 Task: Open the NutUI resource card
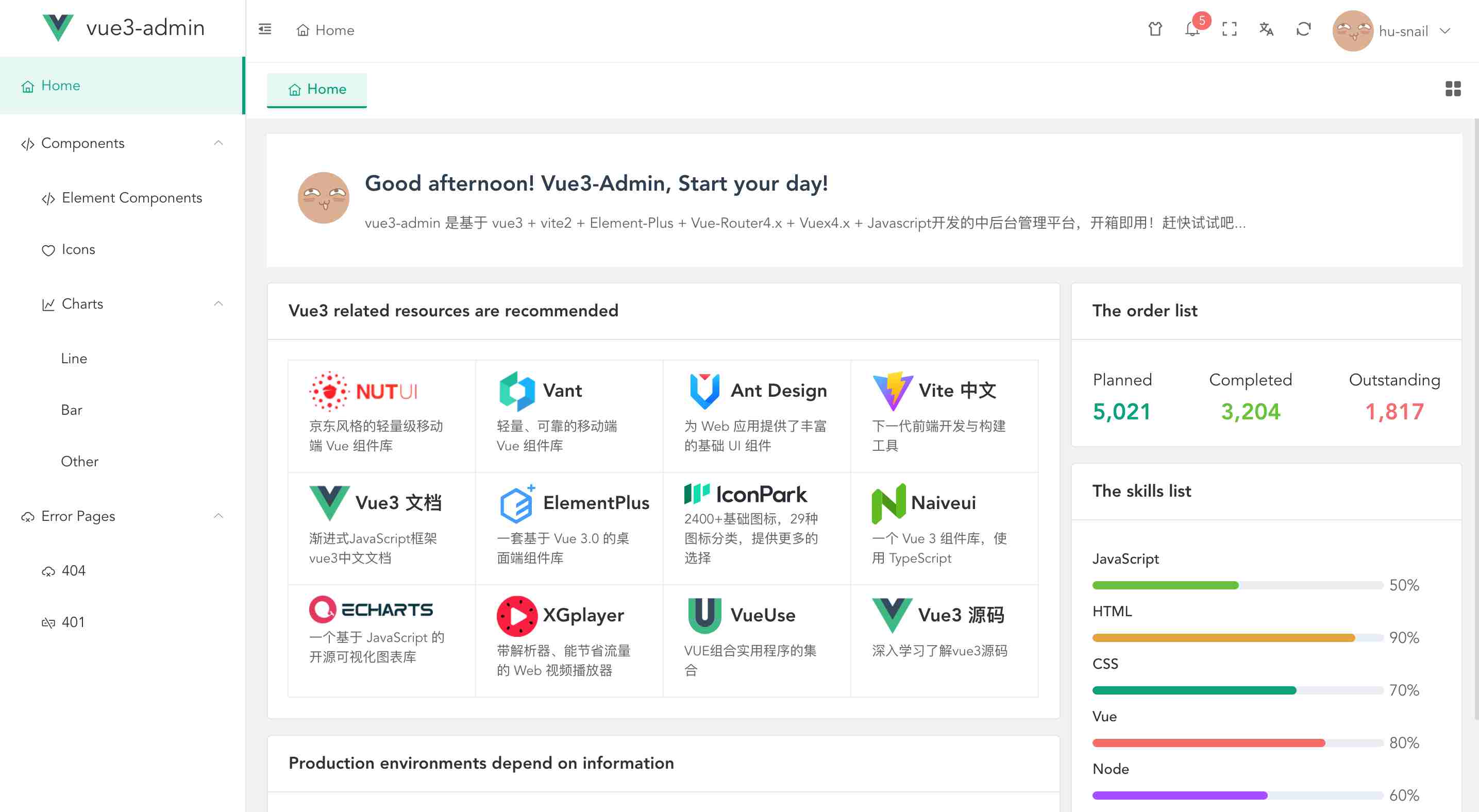[382, 416]
